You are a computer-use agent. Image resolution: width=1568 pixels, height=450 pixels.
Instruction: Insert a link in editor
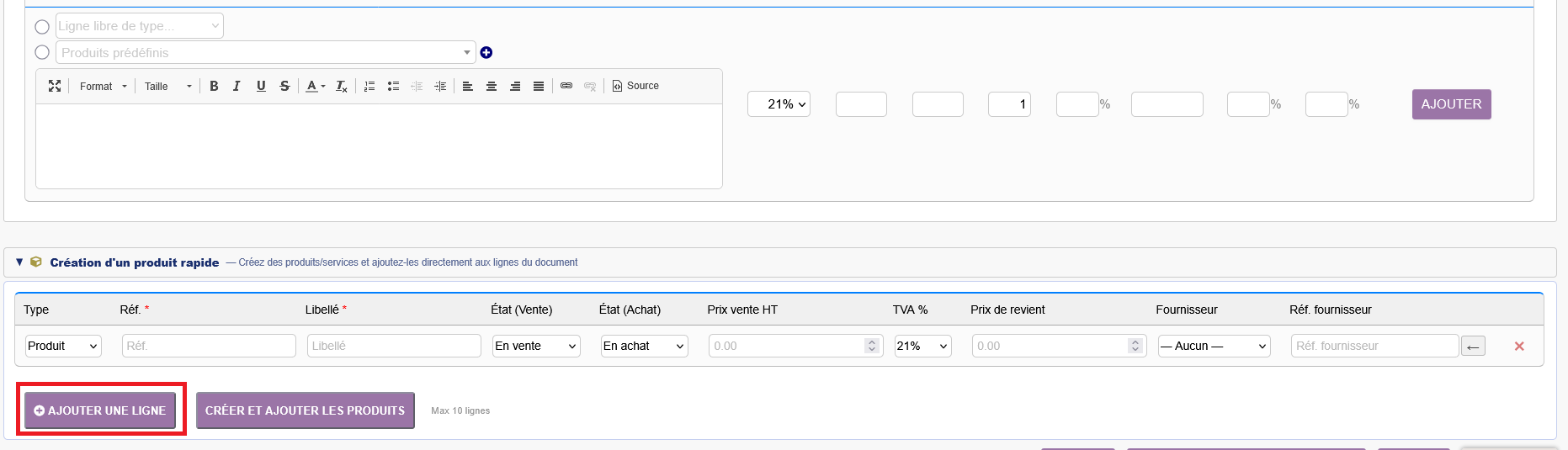566,86
